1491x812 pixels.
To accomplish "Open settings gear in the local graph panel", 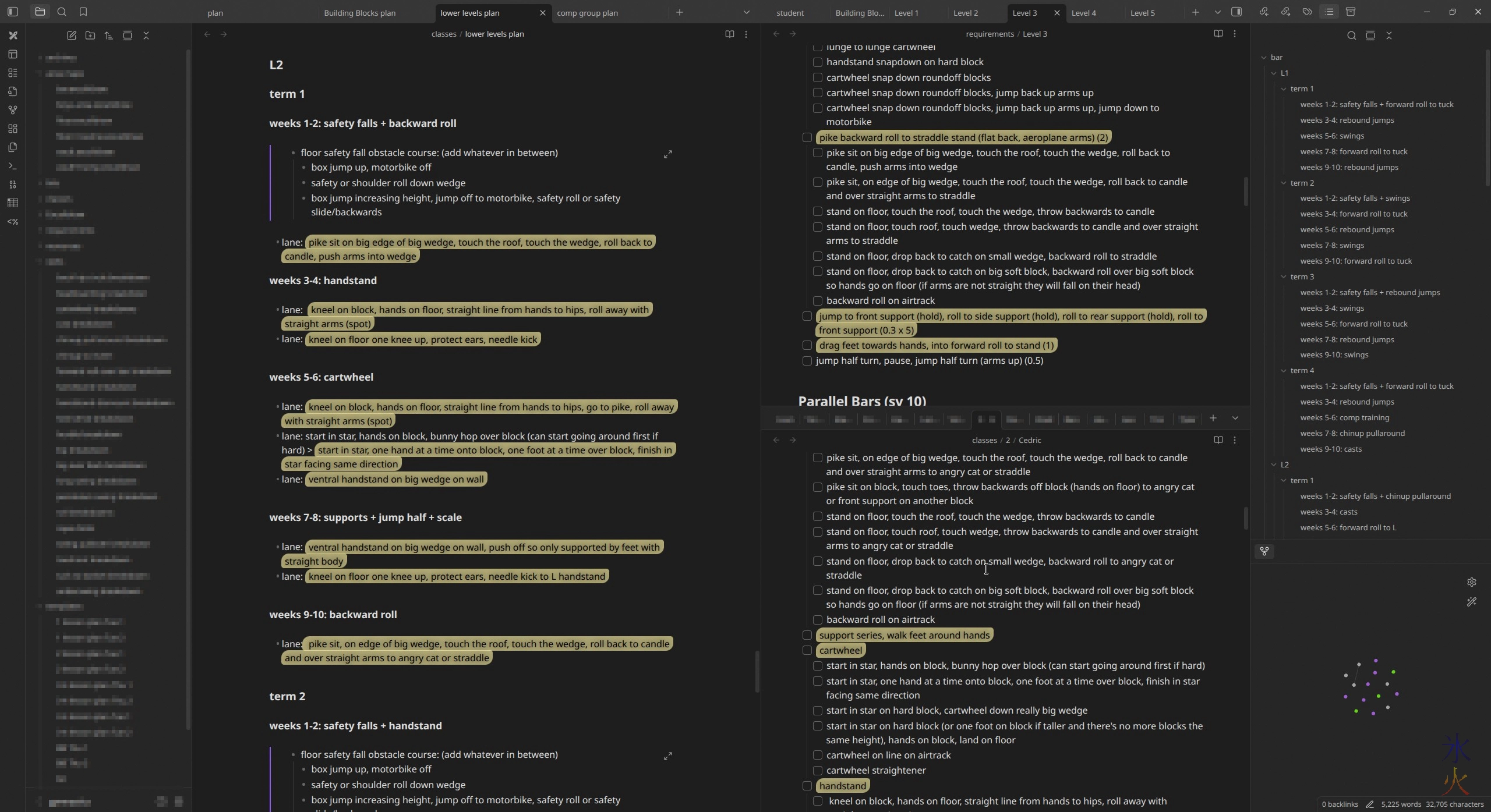I will coord(1471,582).
